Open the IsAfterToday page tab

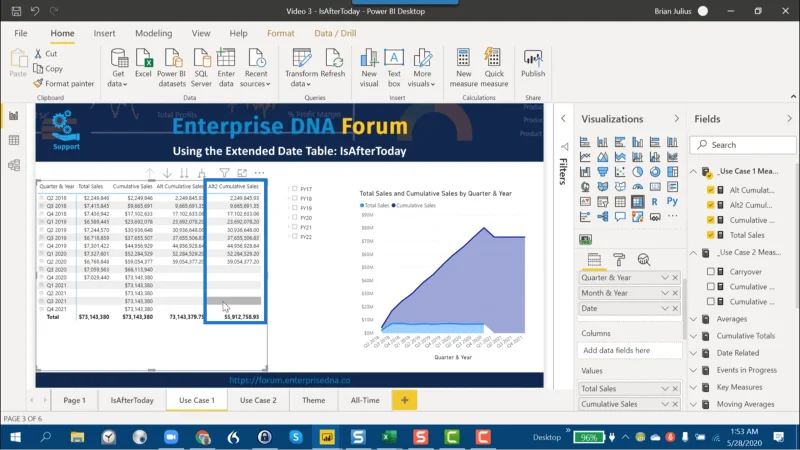click(x=132, y=401)
